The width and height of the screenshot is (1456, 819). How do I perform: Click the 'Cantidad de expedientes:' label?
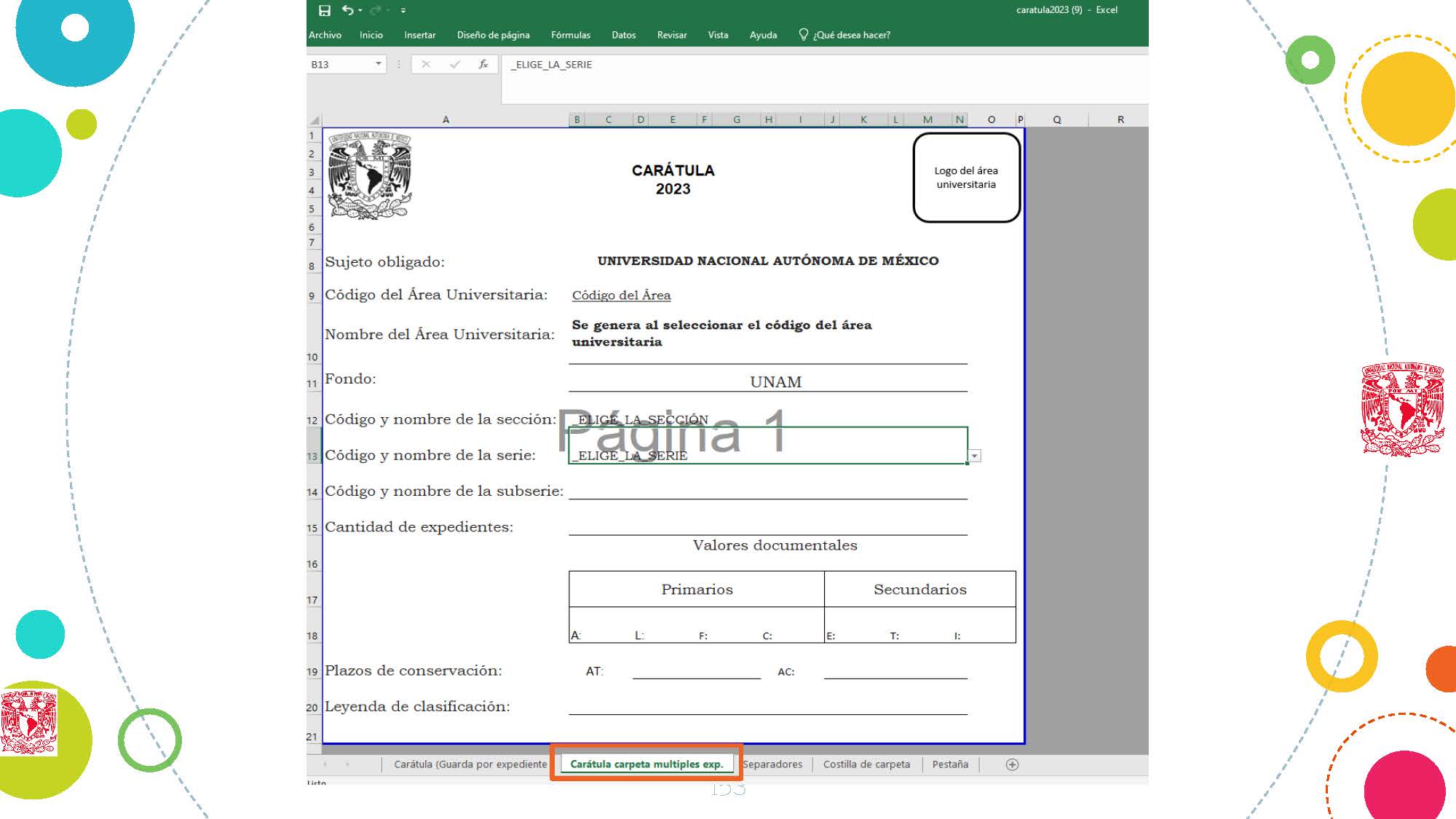(419, 527)
